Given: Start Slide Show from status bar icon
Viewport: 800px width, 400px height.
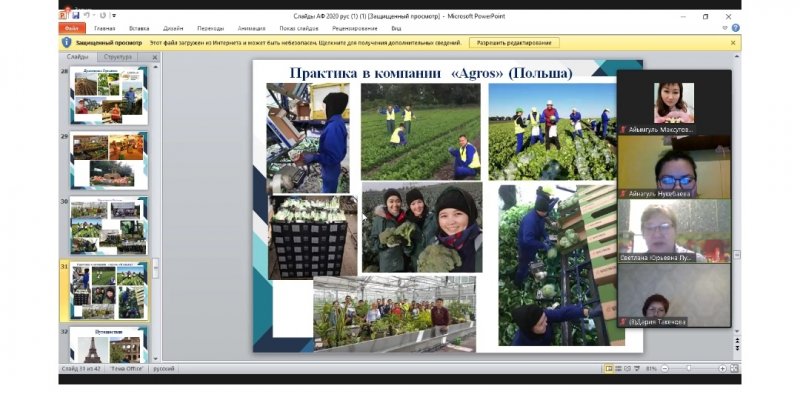Looking at the screenshot, I should (636, 368).
